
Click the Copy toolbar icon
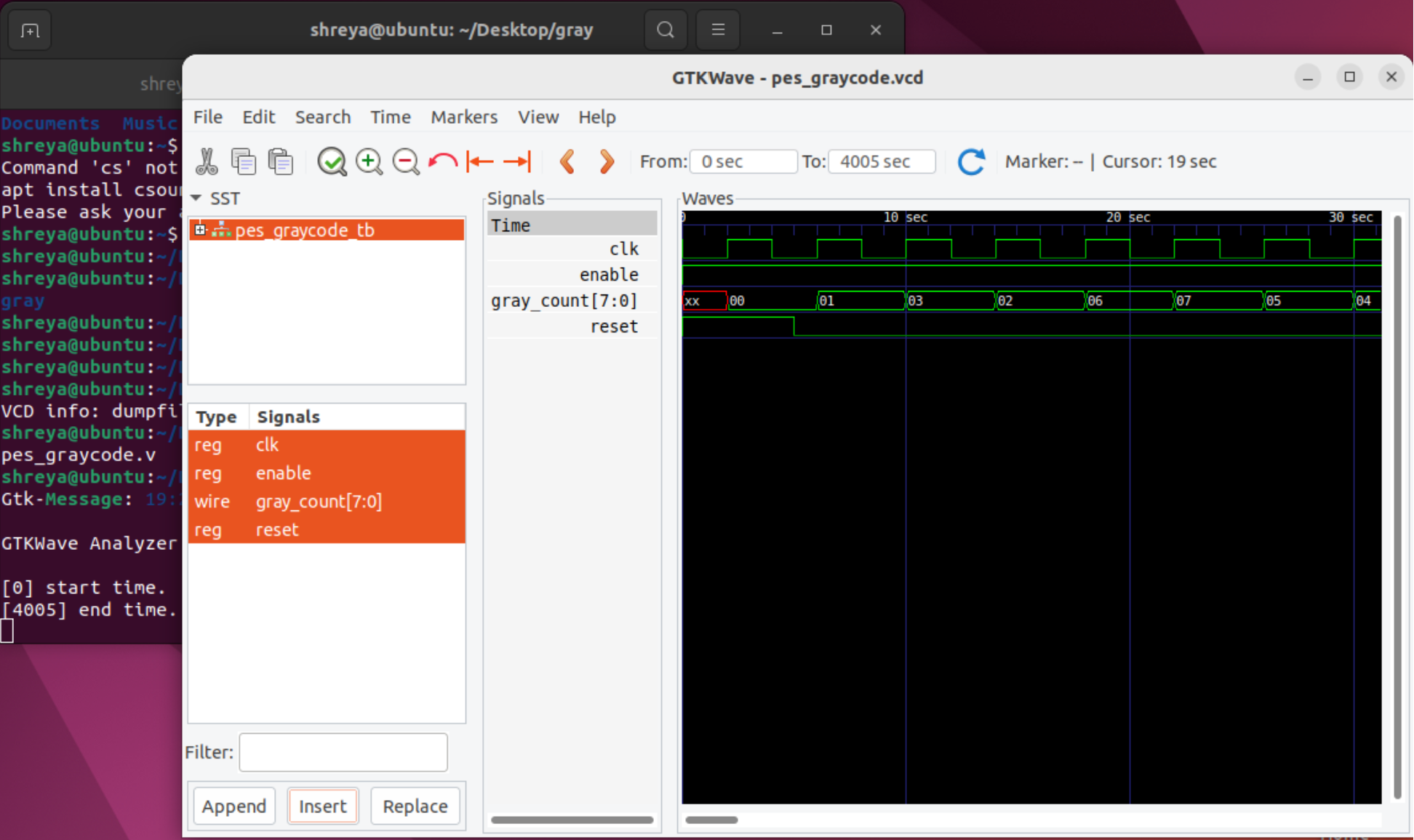[x=244, y=161]
